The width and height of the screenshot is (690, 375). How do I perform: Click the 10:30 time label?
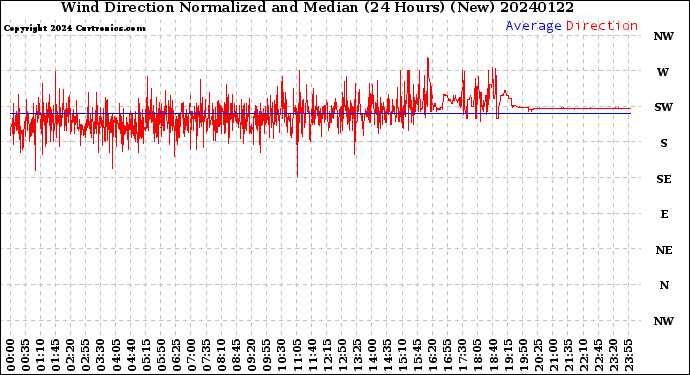[x=282, y=355]
